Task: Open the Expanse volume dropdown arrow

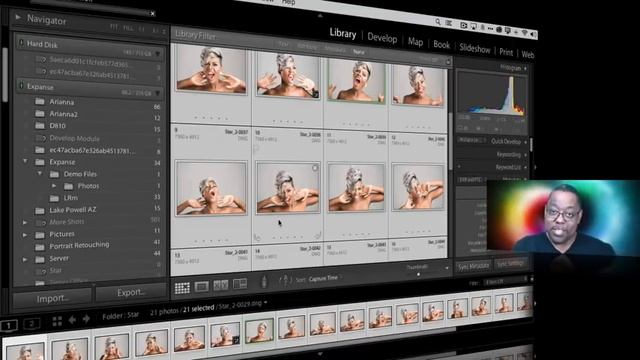Action: [x=158, y=93]
